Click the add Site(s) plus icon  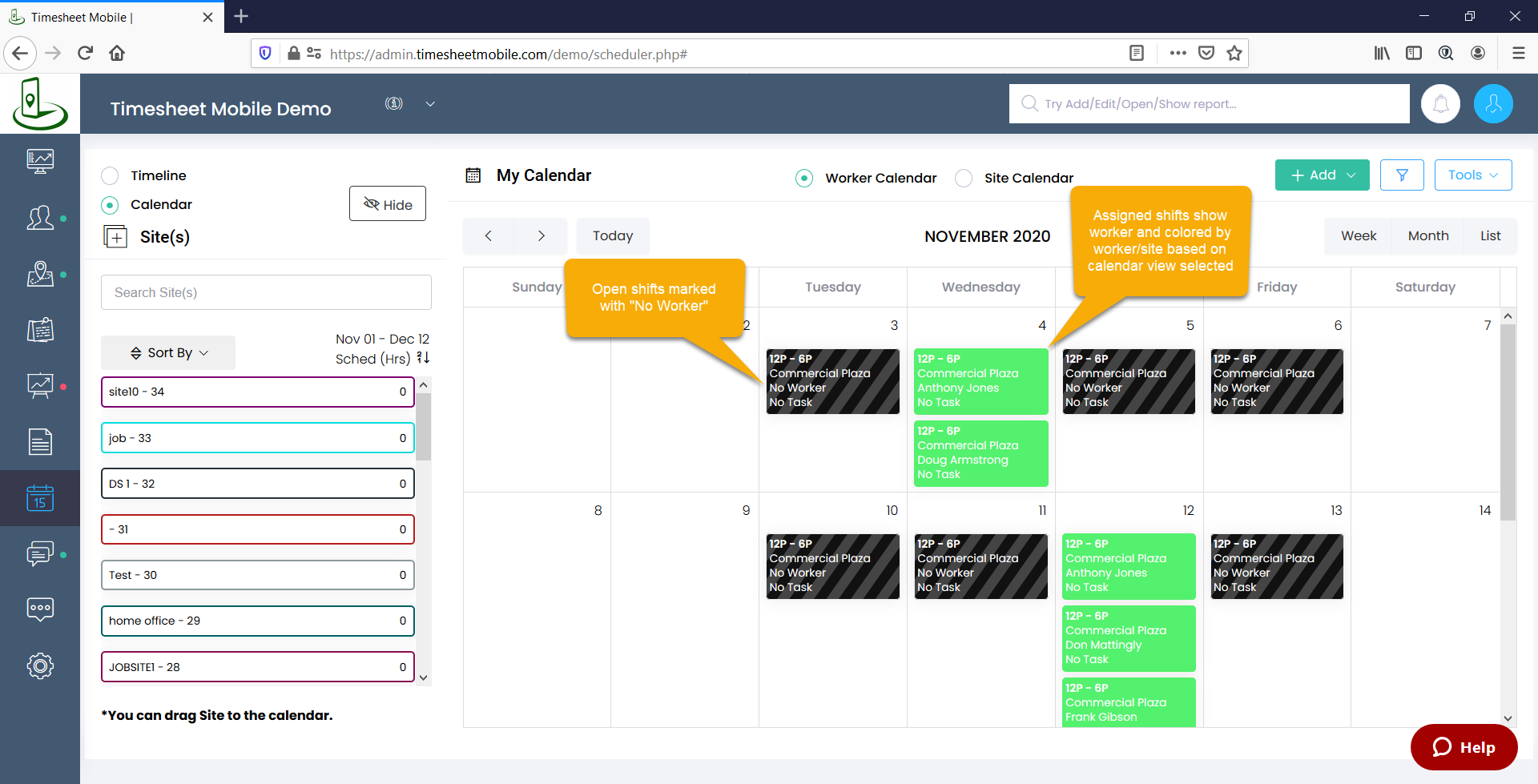[x=115, y=237]
